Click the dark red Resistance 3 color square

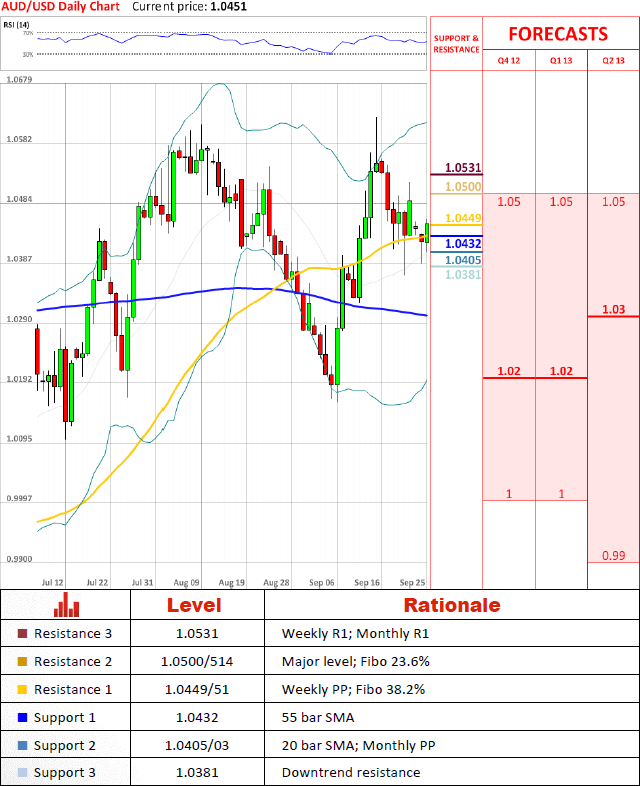(23, 634)
